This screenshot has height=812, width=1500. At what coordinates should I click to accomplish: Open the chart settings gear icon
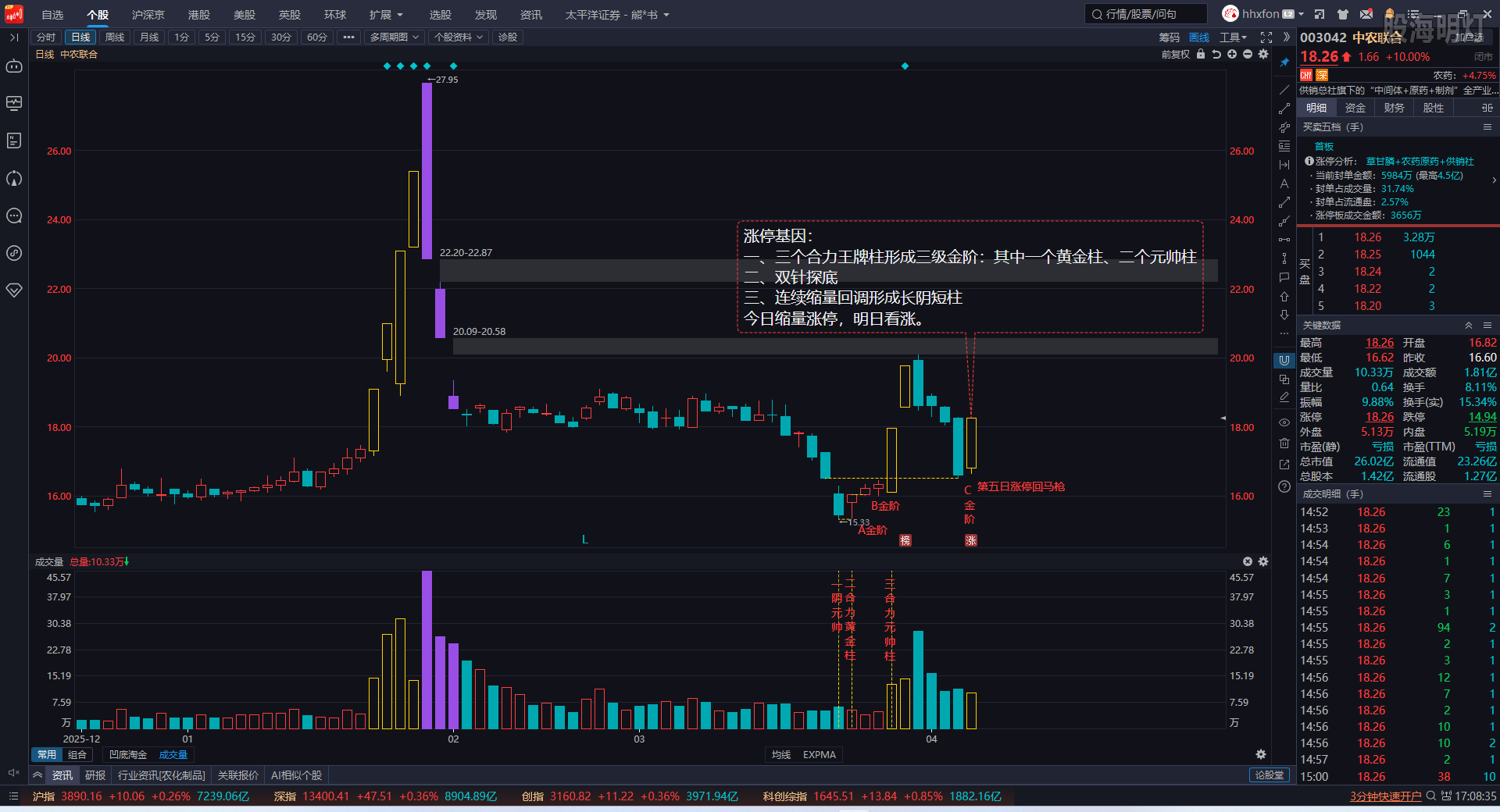tap(1263, 54)
